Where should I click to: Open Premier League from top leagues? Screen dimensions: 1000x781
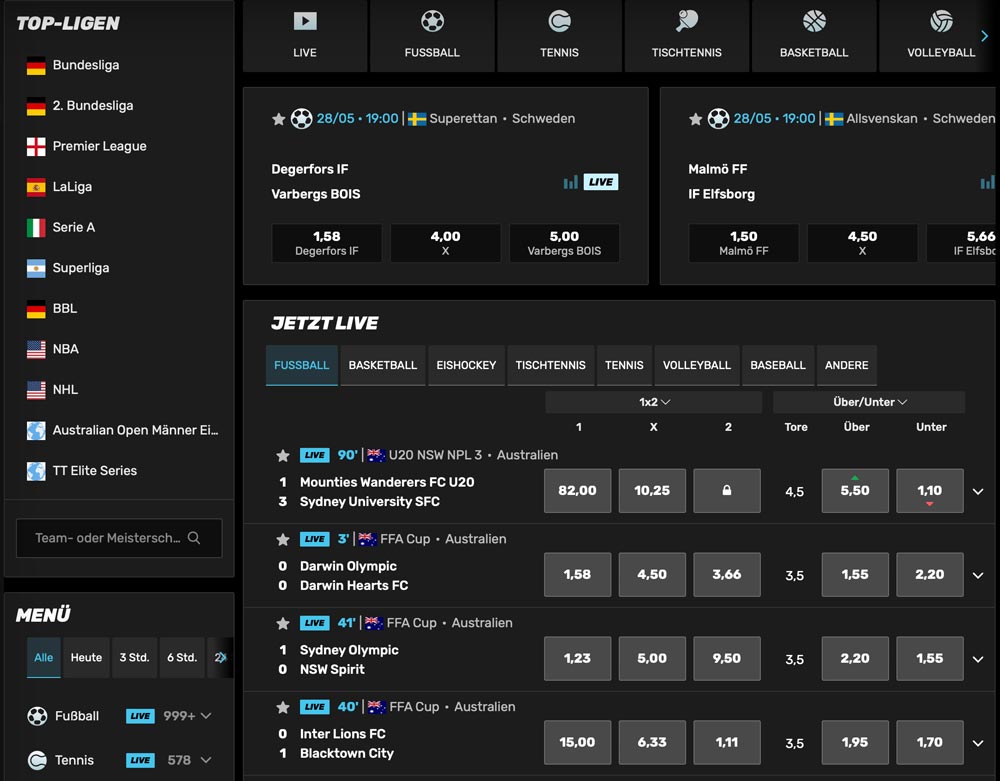99,146
